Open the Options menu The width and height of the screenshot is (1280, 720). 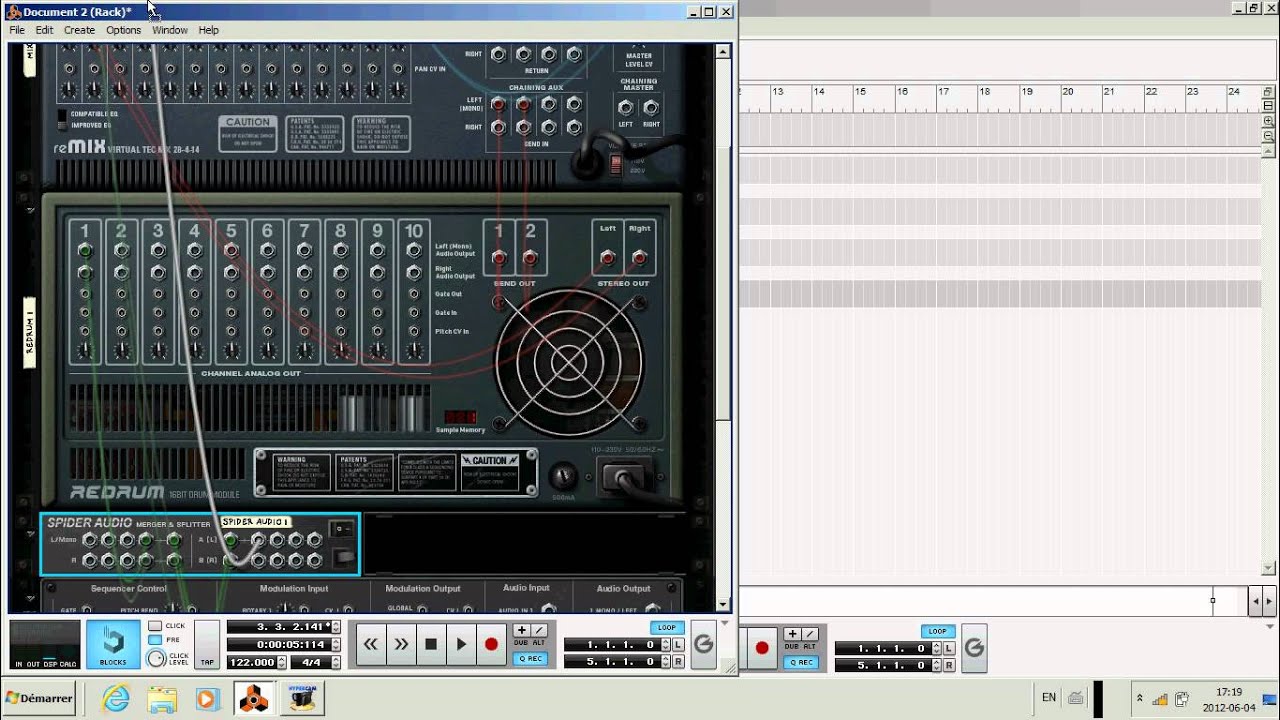point(123,30)
